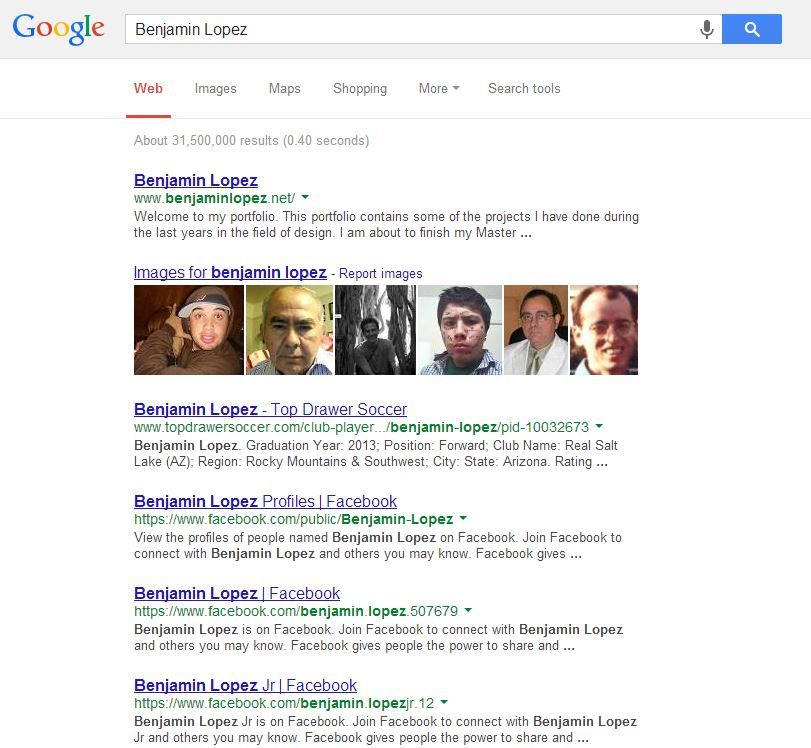Open the Maps tab
The height and width of the screenshot is (748, 811).
pyautogui.click(x=284, y=89)
